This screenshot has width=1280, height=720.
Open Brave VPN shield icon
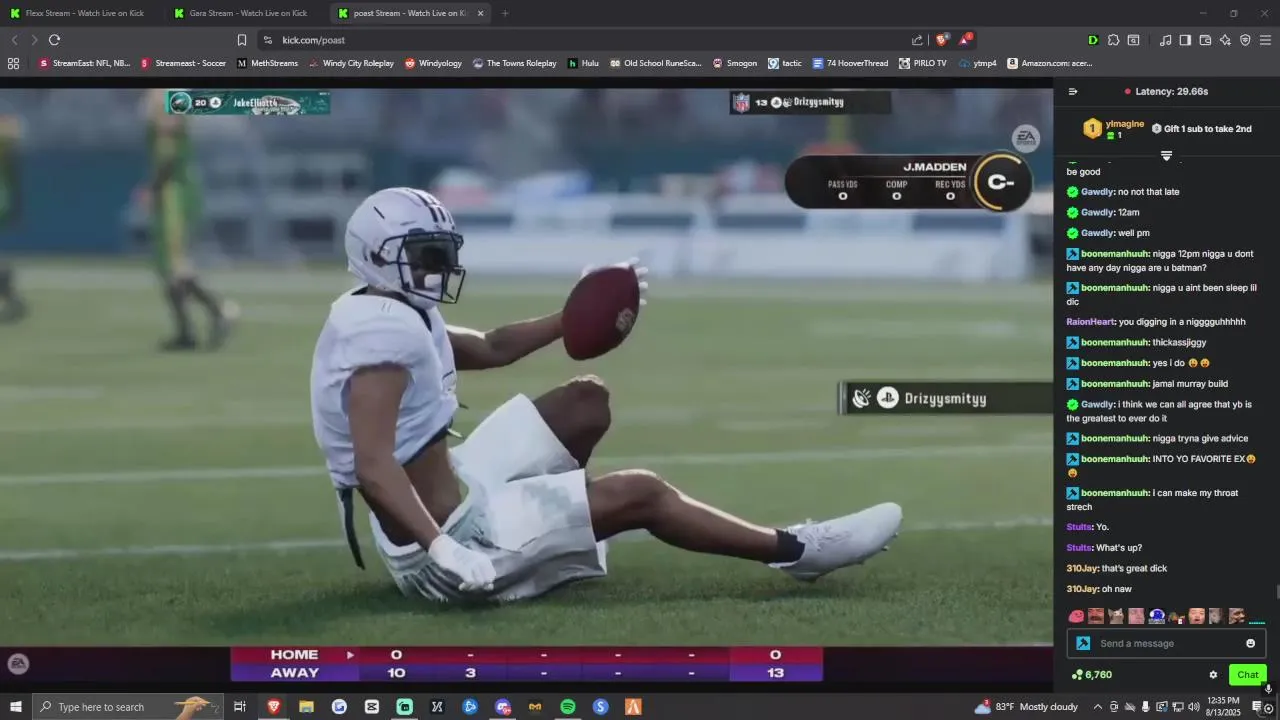point(1245,40)
